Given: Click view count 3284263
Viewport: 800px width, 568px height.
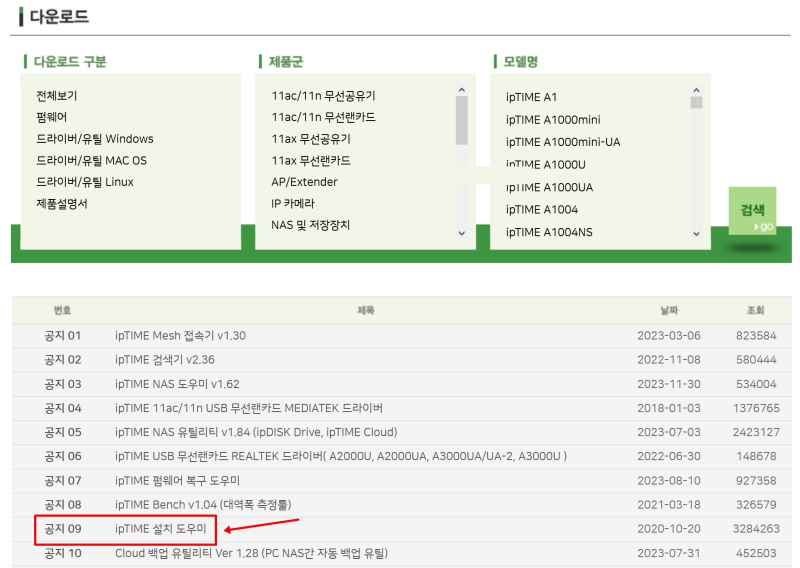Looking at the screenshot, I should [756, 529].
